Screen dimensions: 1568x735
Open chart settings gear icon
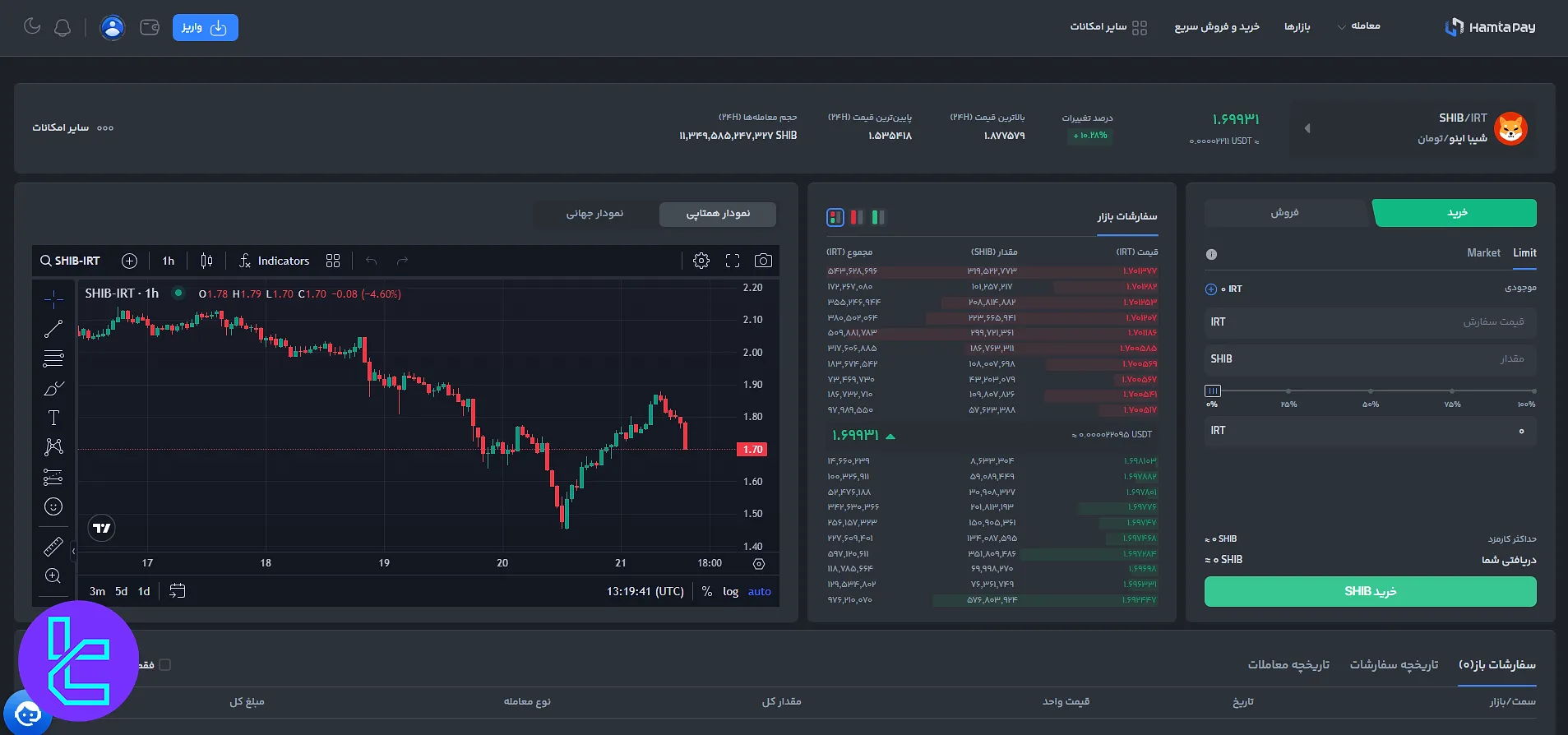tap(701, 261)
